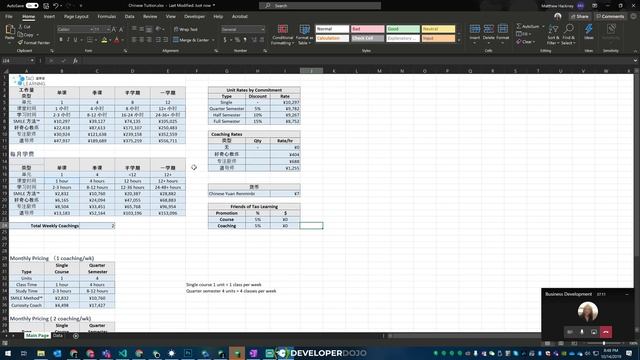
Task: Click the Undo arrow icon
Action: 56,6
